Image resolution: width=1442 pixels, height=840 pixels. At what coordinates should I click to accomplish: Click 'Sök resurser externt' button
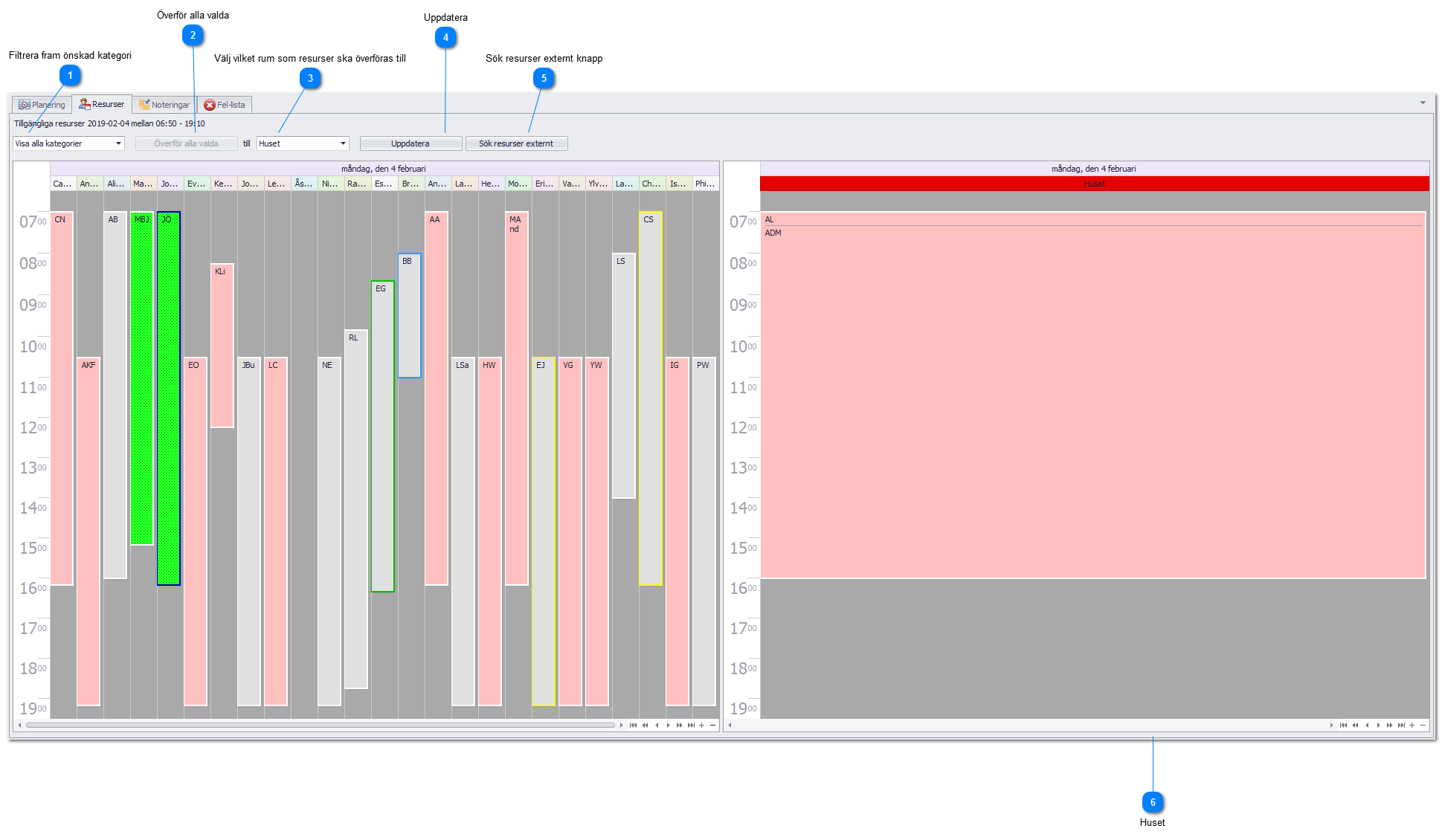coord(516,143)
